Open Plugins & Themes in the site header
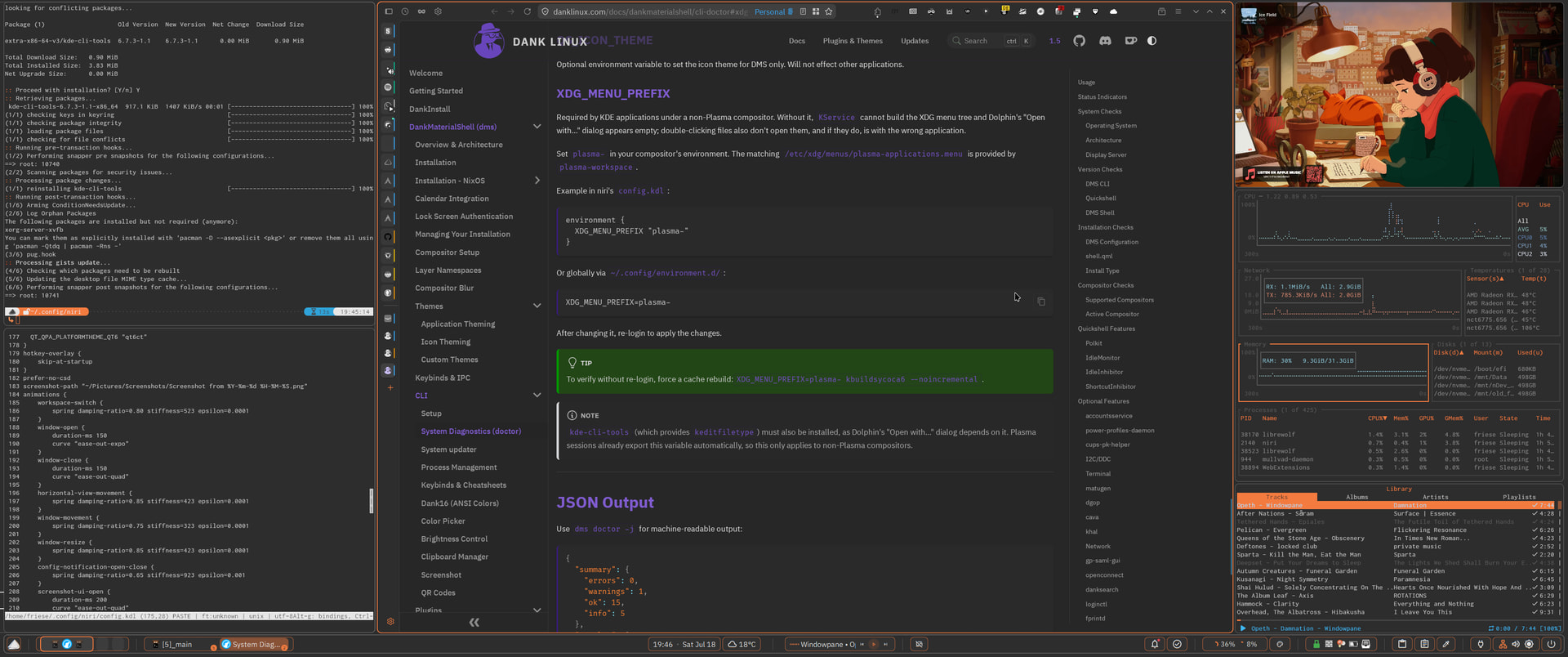This screenshot has height=657, width=1568. click(x=853, y=41)
